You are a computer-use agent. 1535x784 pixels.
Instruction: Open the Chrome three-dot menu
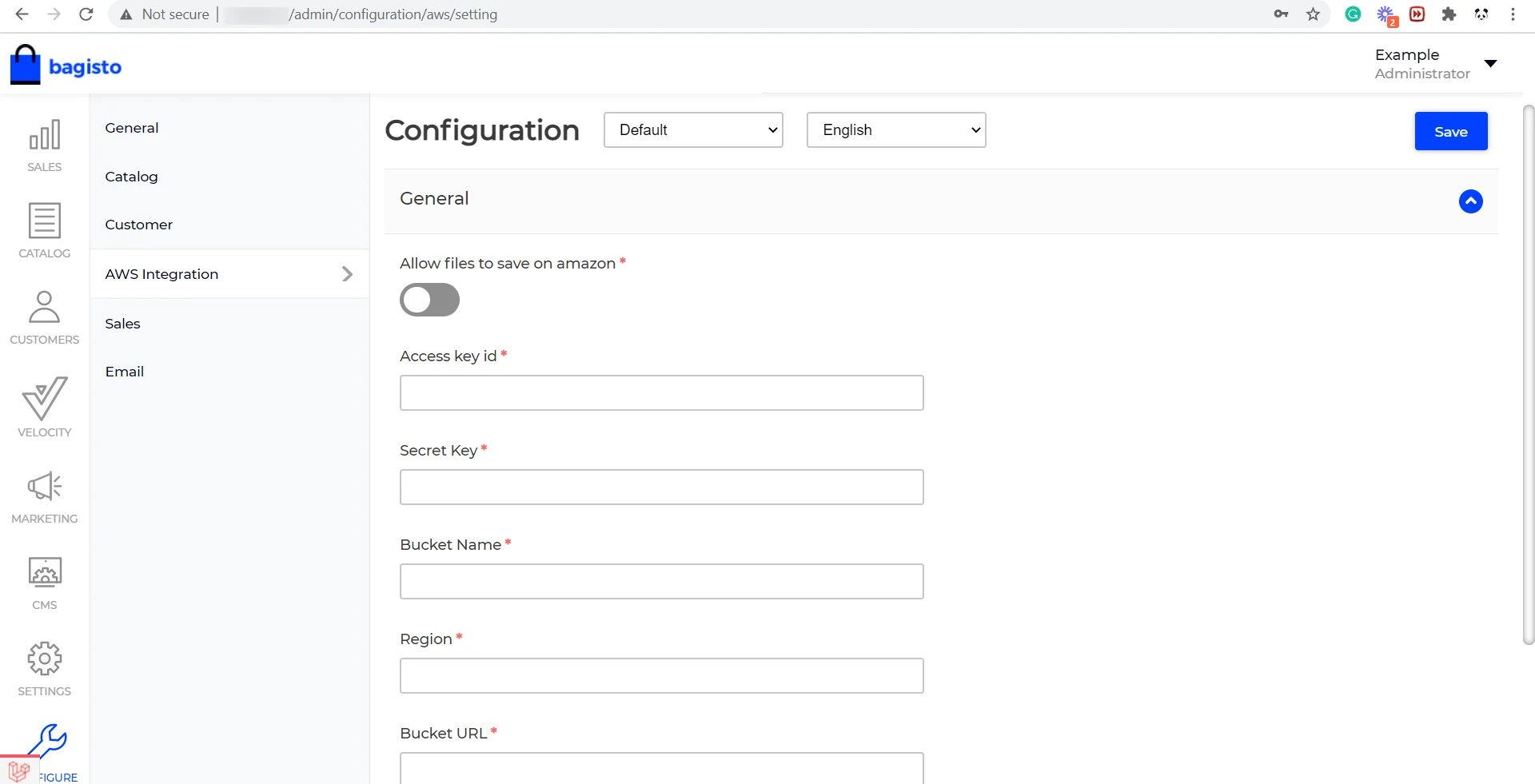point(1513,14)
